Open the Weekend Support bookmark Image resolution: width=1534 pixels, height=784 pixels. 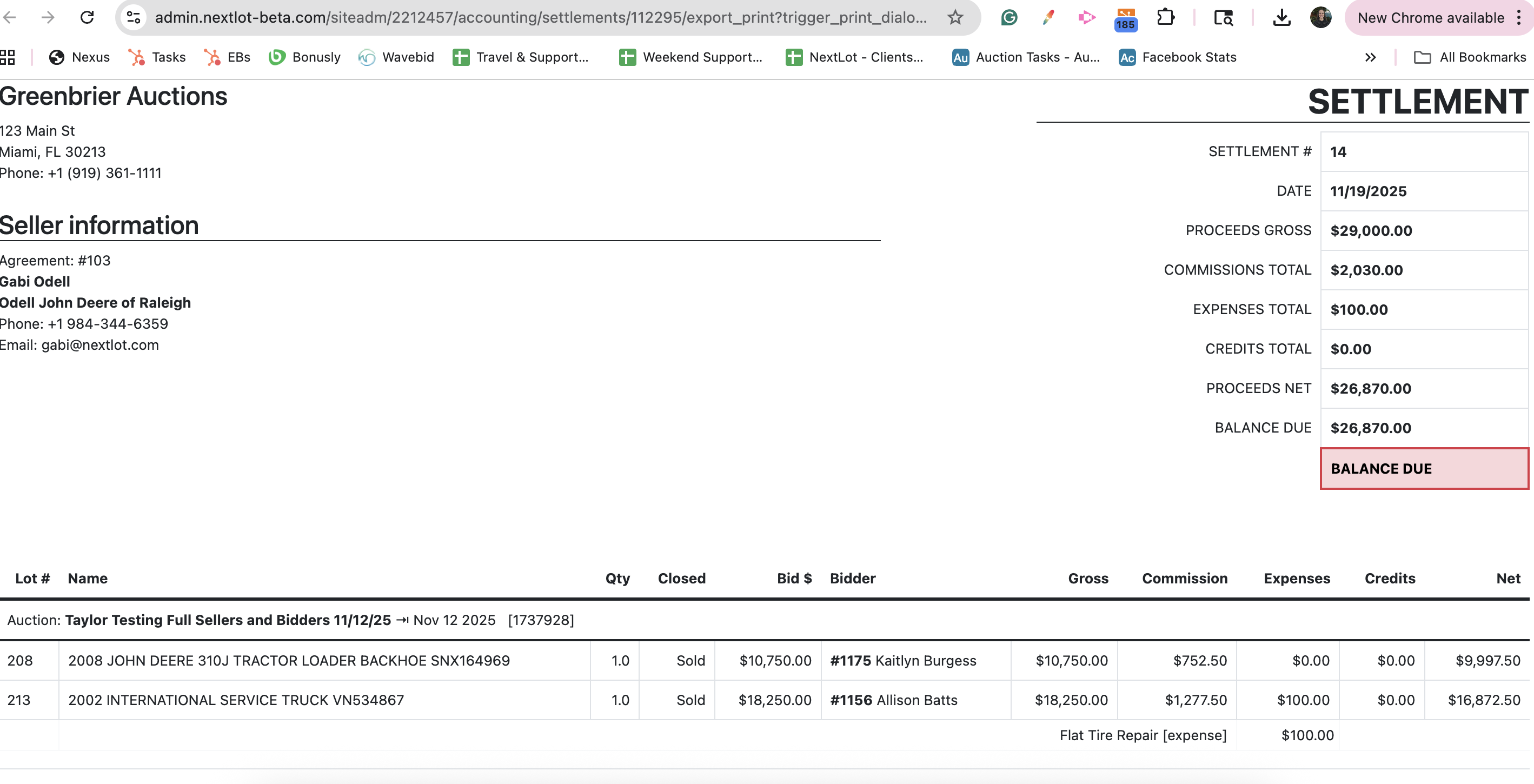click(x=691, y=57)
